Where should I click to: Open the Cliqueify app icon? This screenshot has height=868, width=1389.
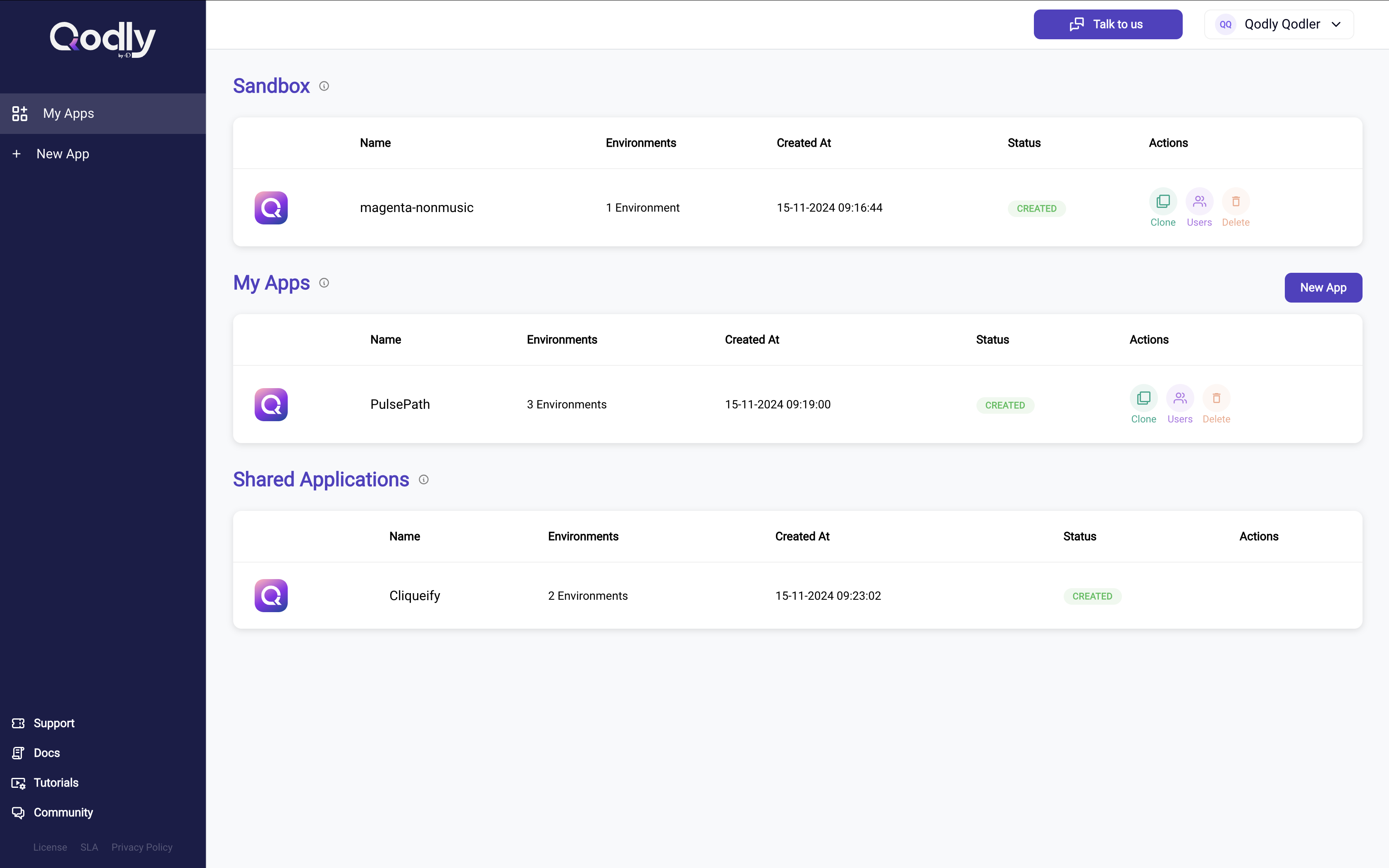(x=271, y=596)
